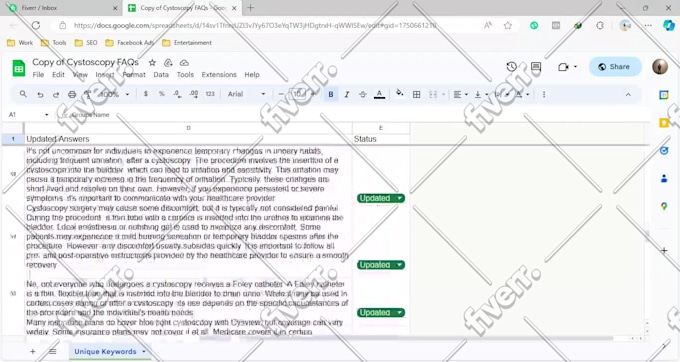This screenshot has width=680, height=362.
Task: Open Google account avatar
Action: [660, 67]
